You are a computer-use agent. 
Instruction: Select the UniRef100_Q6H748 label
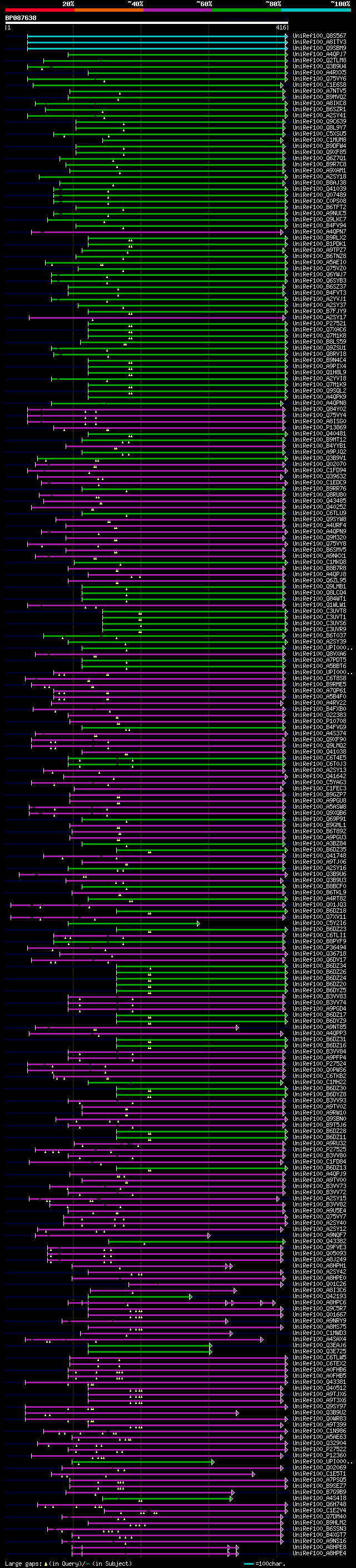pyautogui.click(x=319, y=1504)
